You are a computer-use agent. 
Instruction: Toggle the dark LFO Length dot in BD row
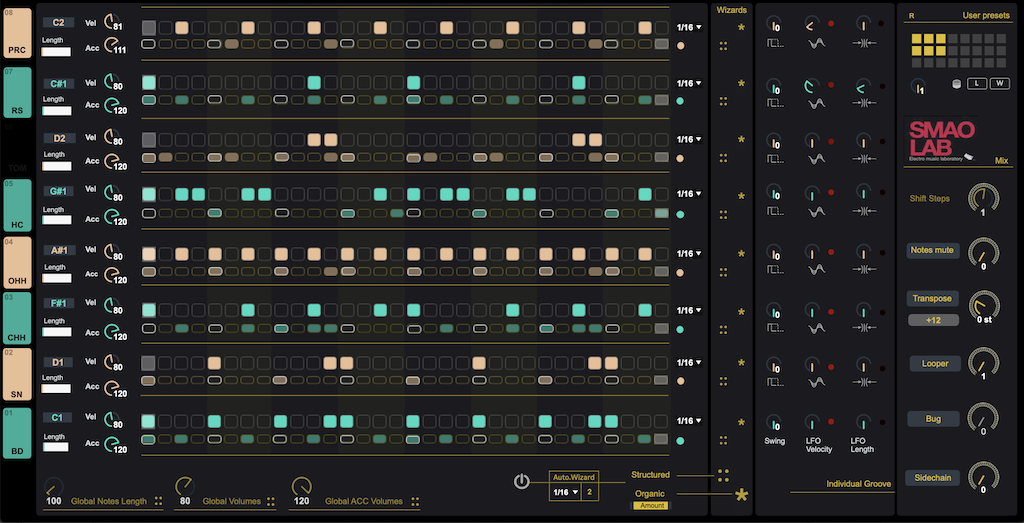point(881,422)
